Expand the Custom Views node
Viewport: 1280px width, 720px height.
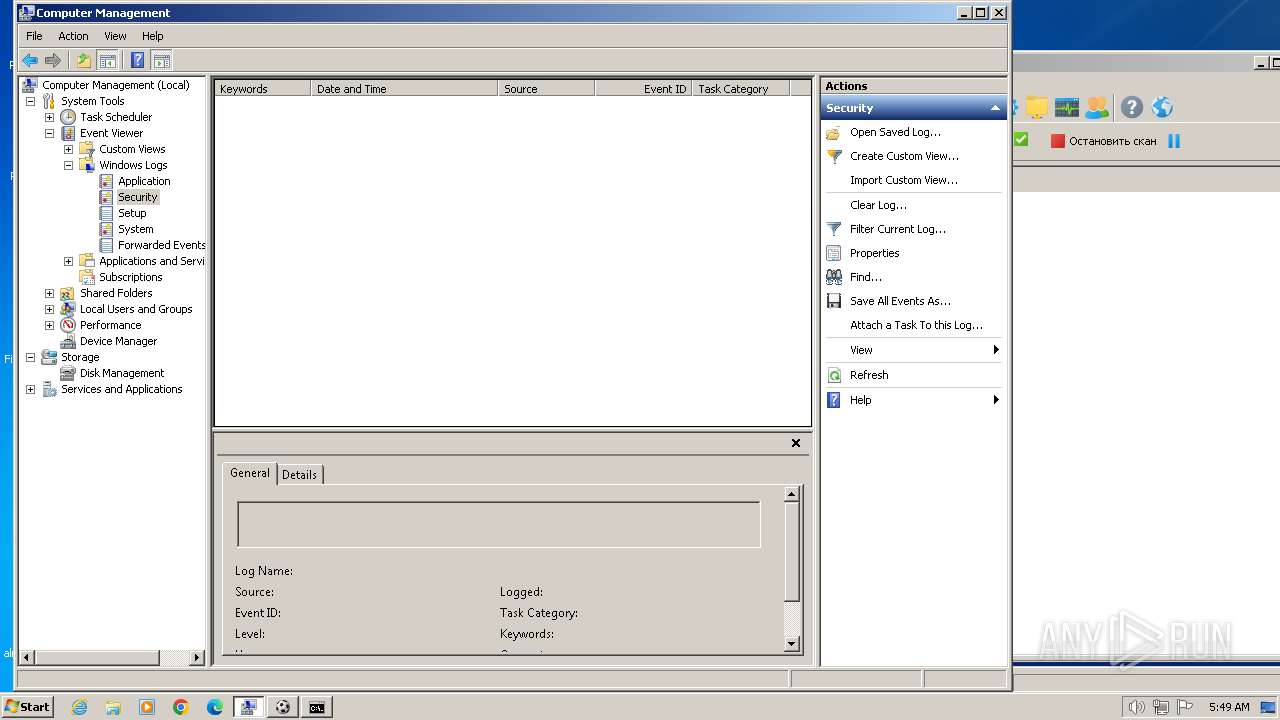(x=68, y=149)
